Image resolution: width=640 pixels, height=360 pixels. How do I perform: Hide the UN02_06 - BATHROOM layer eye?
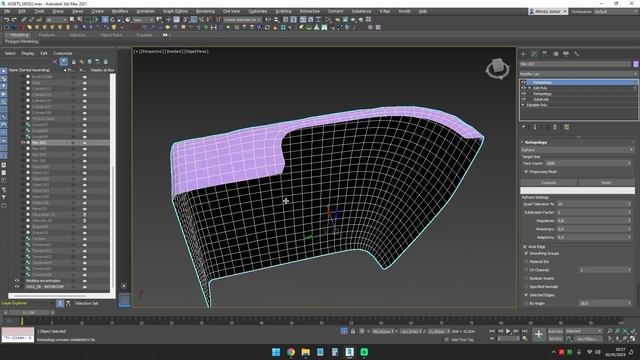coord(17,287)
